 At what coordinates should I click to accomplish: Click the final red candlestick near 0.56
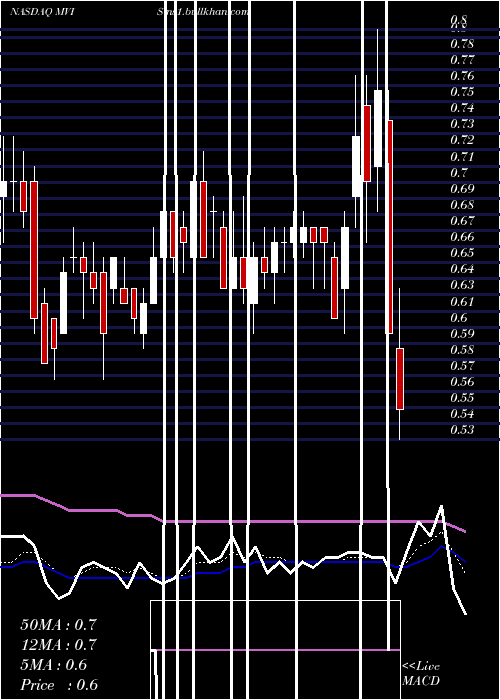point(400,379)
